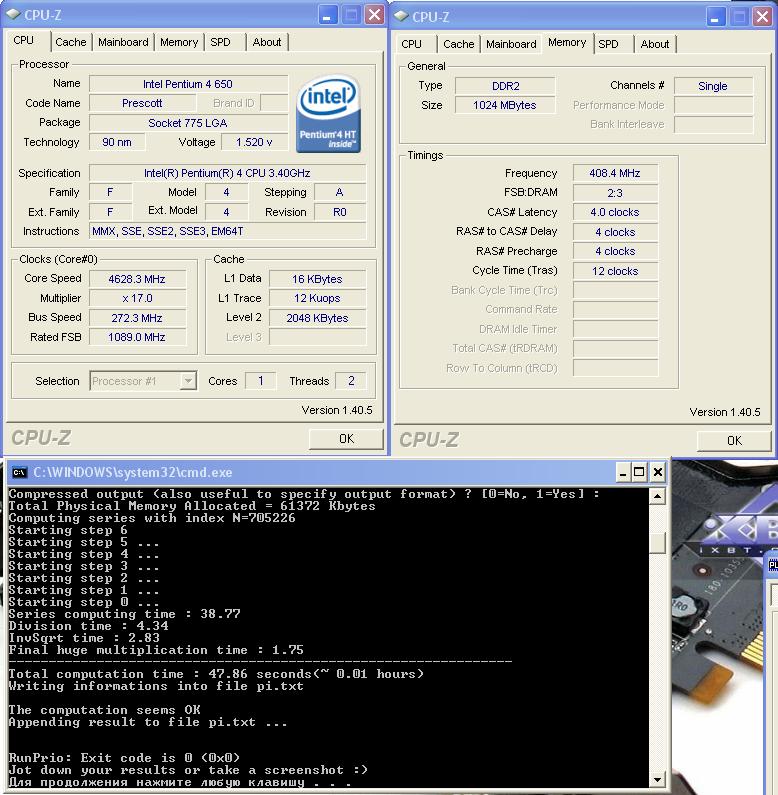Screen dimensions: 778x795
Task: Open Memory tab in left CPU-Z window
Action: coord(179,42)
